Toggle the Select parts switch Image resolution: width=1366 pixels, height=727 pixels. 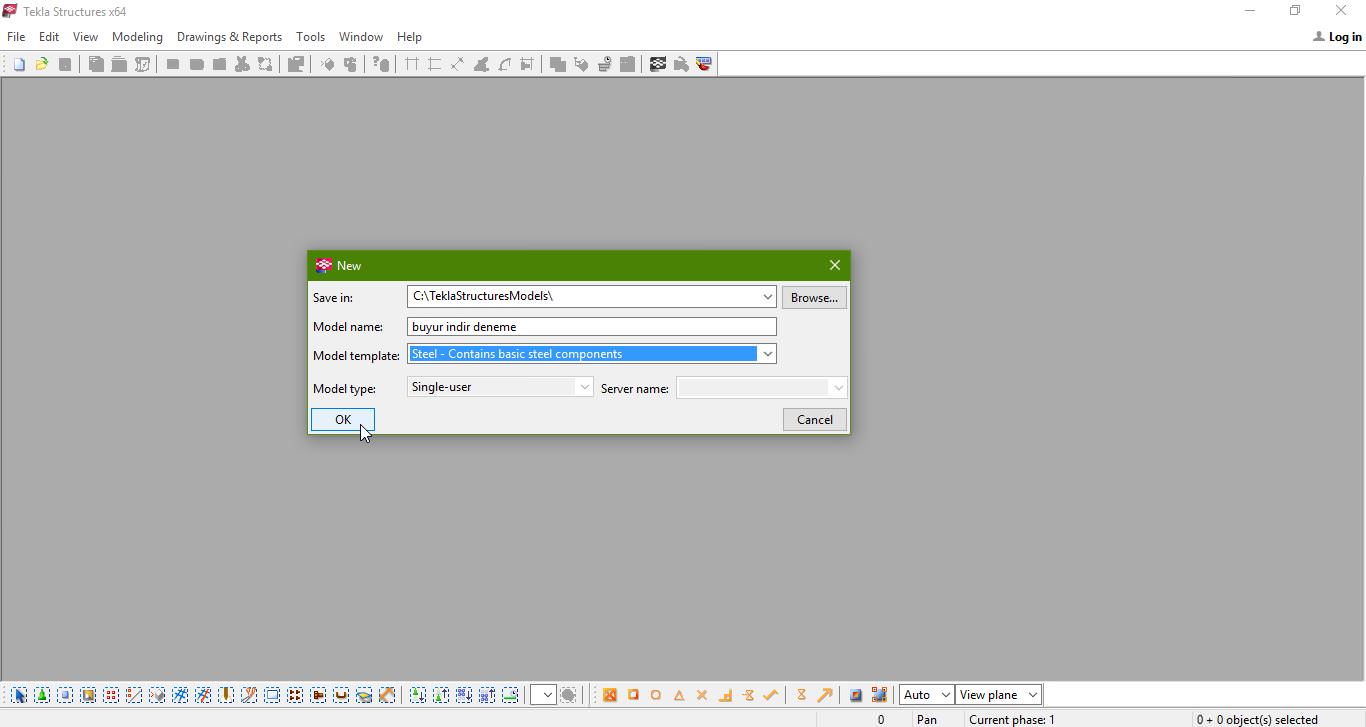click(65, 695)
